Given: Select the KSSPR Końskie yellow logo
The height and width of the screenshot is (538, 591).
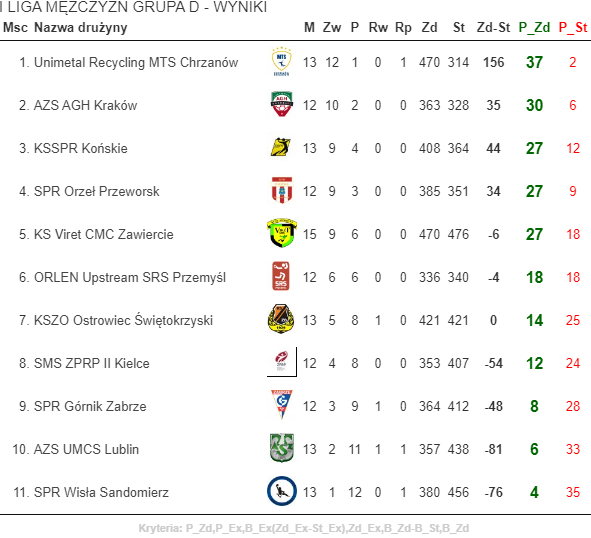Looking at the screenshot, I should 281,147.
